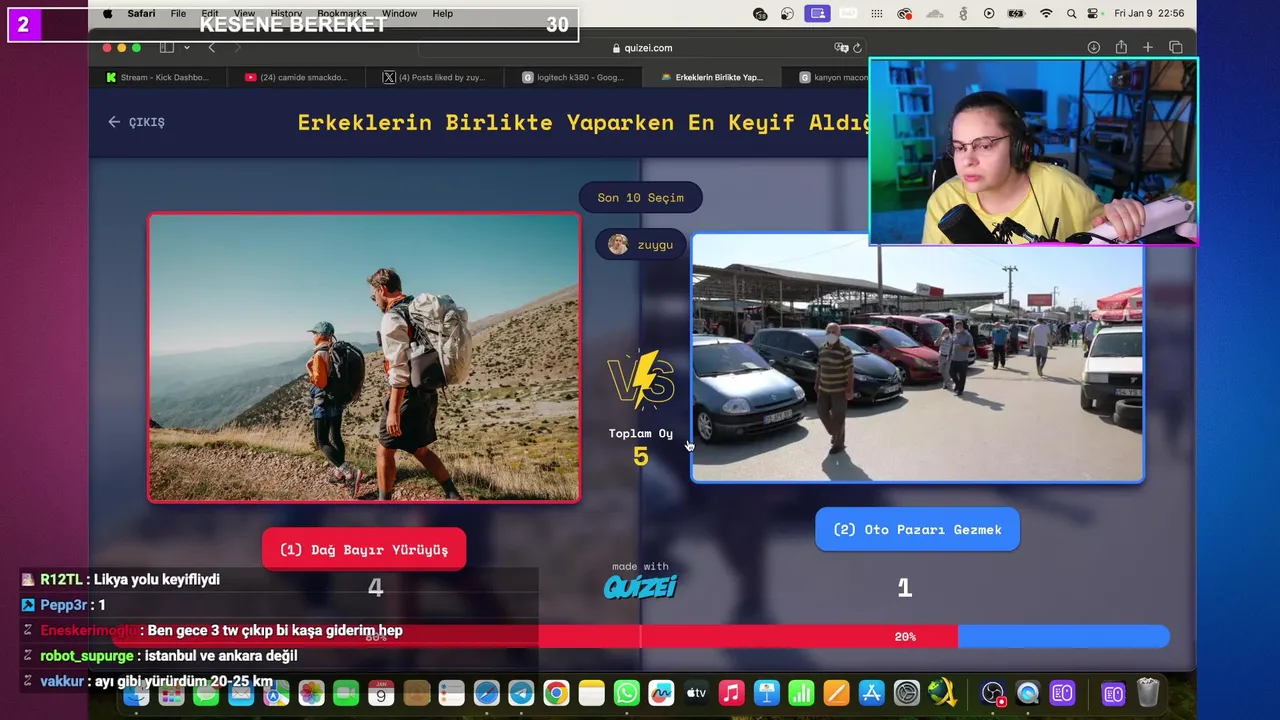1280x720 pixels.
Task: Open the Safari share menu
Action: tap(1121, 48)
